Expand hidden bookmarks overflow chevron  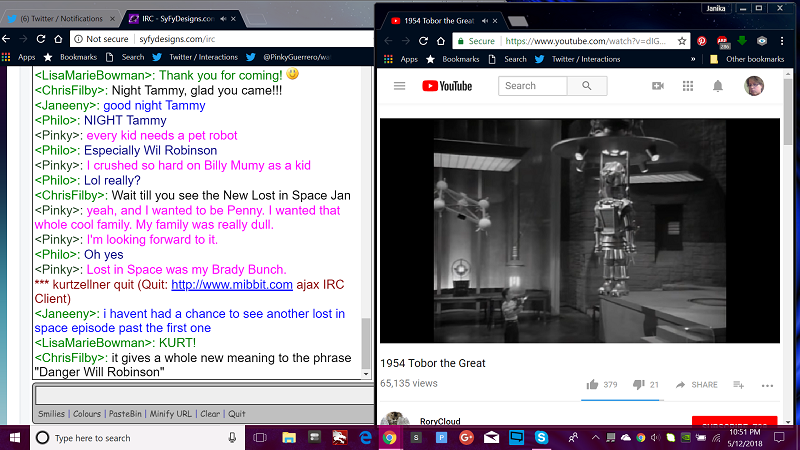pyautogui.click(x=693, y=59)
